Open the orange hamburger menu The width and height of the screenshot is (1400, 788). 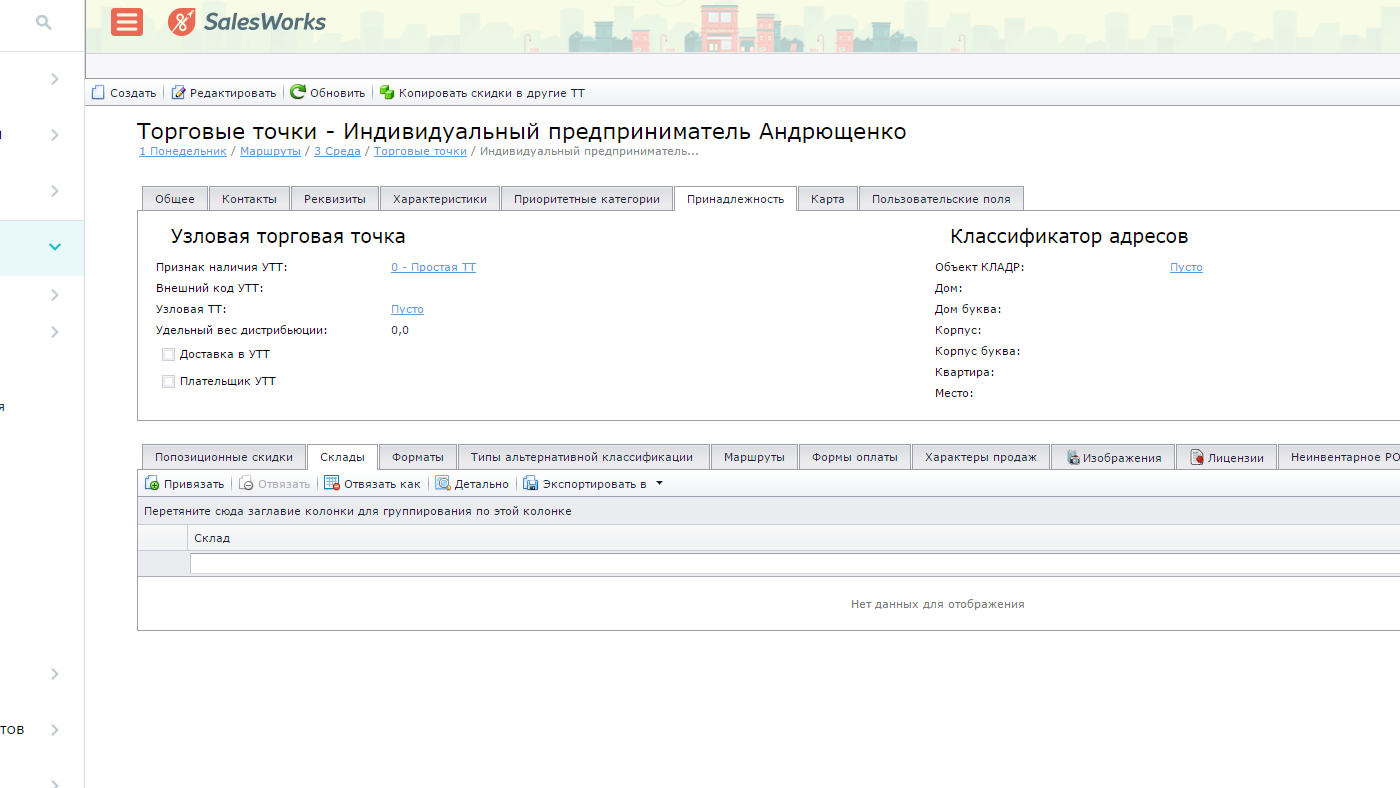[x=127, y=21]
